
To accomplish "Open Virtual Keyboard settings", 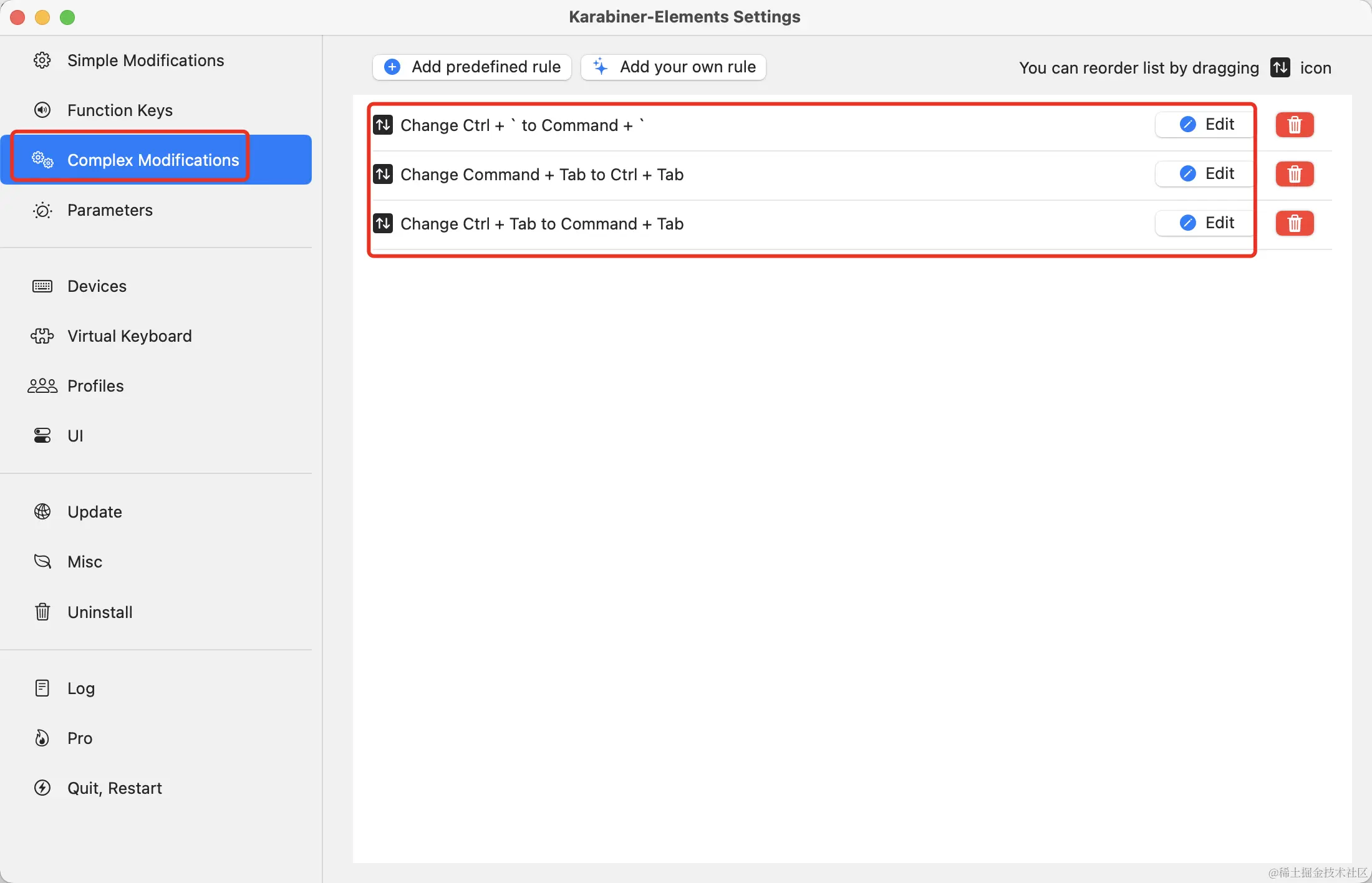I will [156, 336].
